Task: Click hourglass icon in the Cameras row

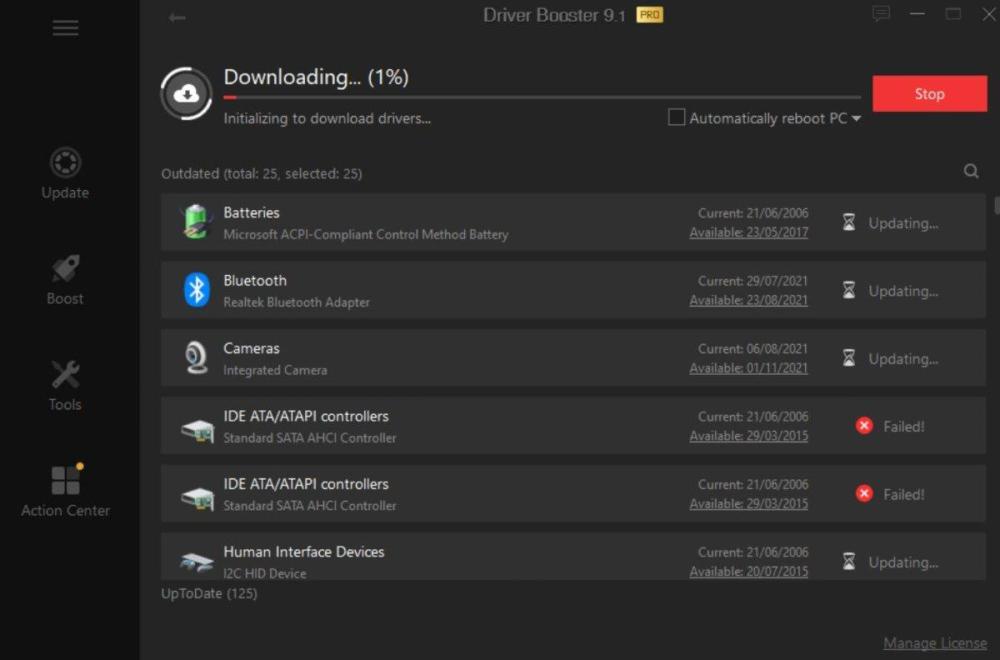Action: (849, 358)
